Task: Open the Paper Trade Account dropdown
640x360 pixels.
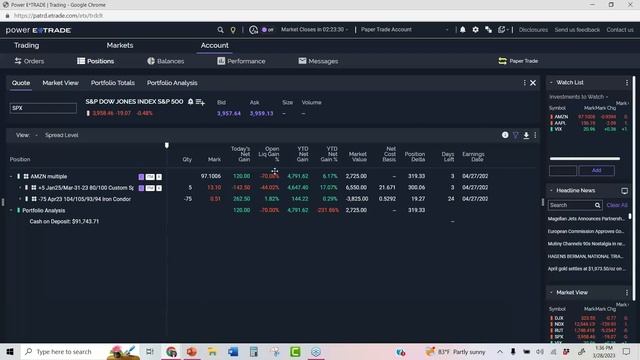Action: click(405, 30)
